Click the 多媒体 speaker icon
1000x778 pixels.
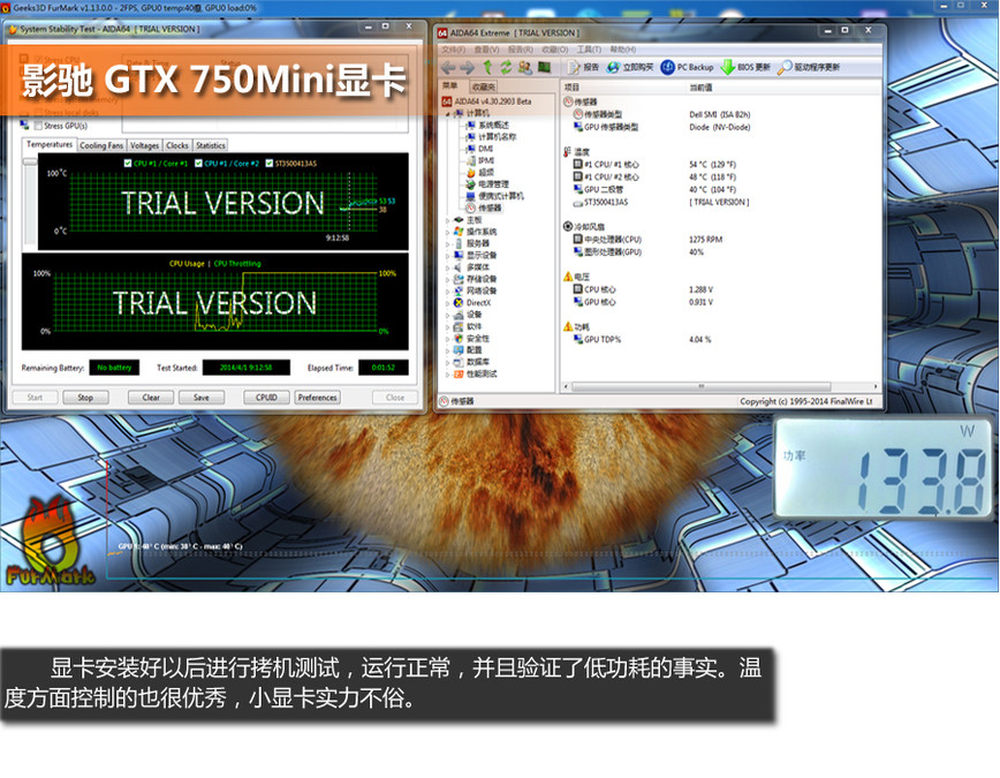coord(458,267)
